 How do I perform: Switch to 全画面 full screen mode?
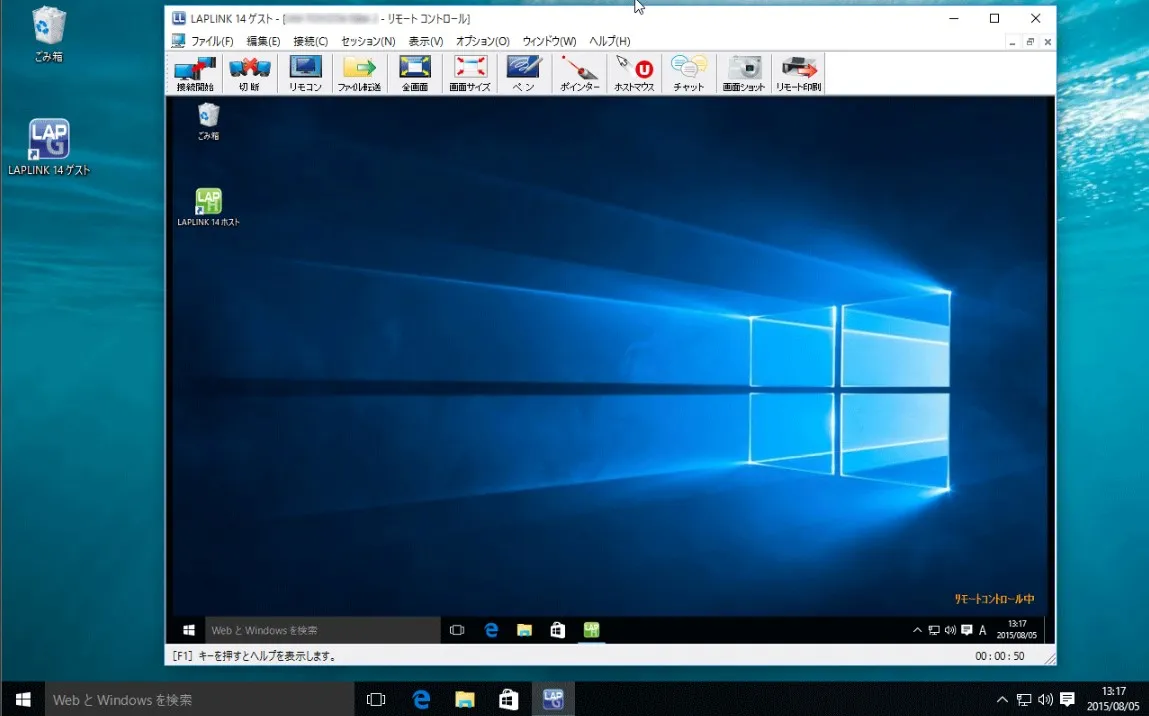click(415, 73)
